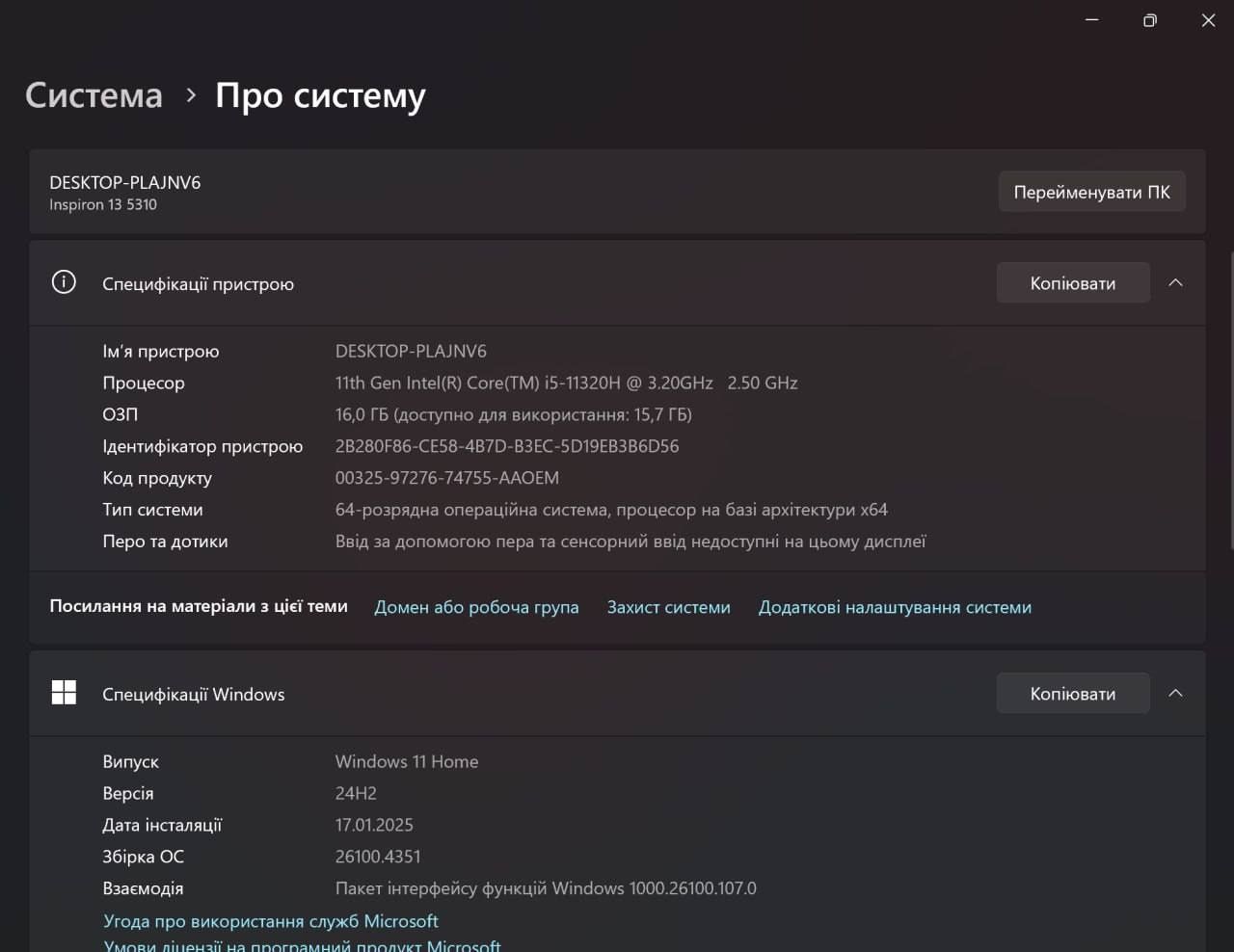The width and height of the screenshot is (1234, 952).
Task: Select the Перо та дотики value text
Action: [x=630, y=542]
